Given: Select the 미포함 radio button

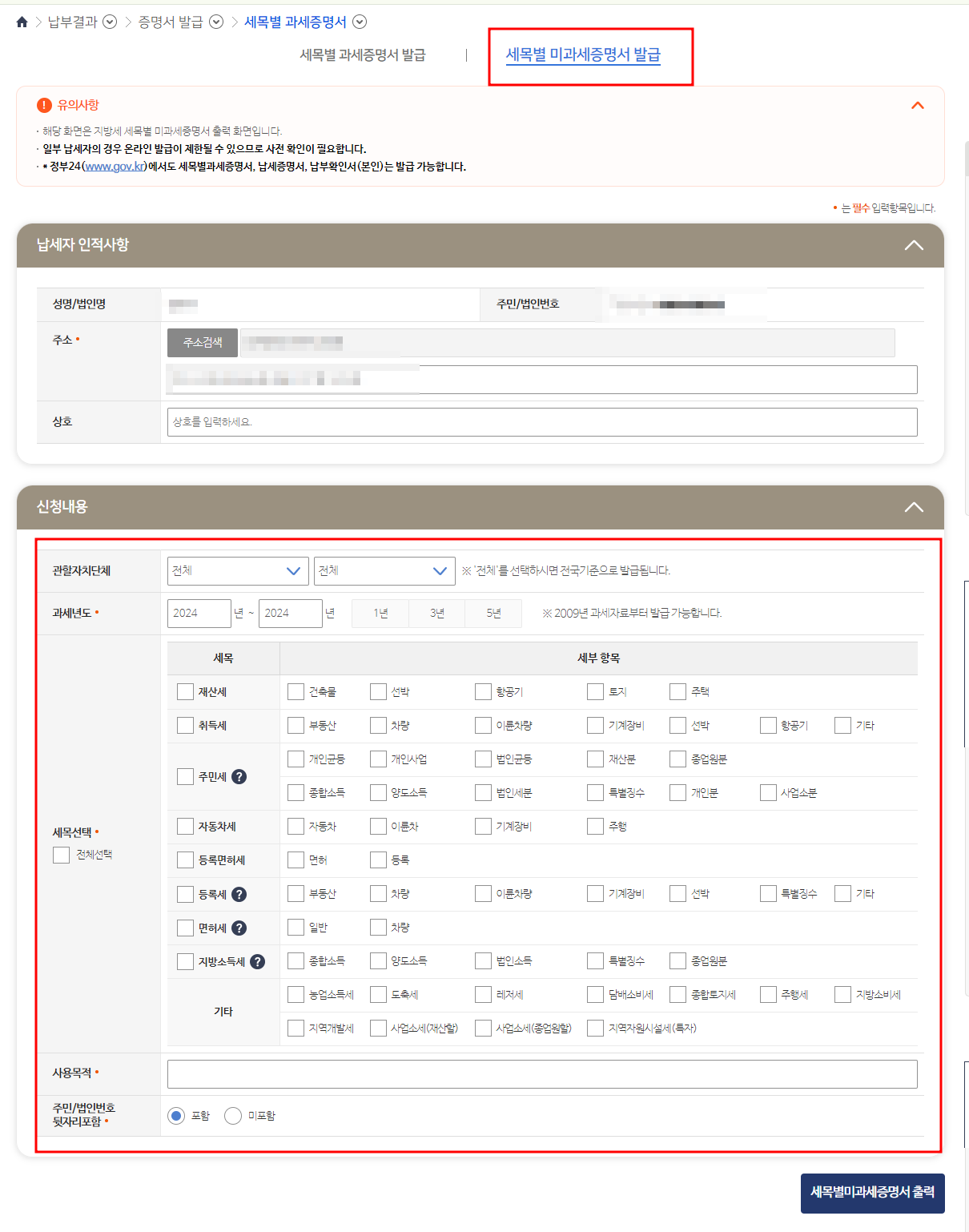Looking at the screenshot, I should (233, 1114).
